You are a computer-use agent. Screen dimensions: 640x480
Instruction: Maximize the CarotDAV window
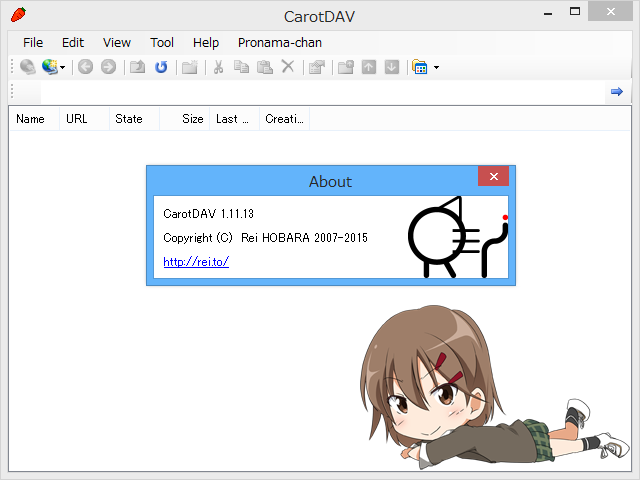pos(575,12)
